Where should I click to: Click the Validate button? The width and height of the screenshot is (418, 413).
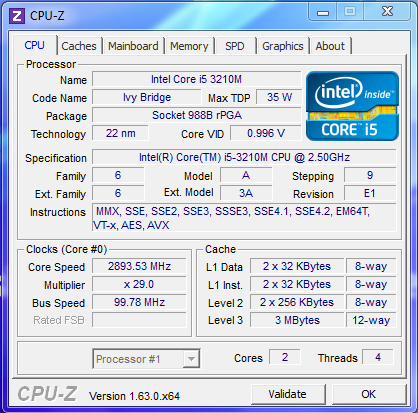288,394
